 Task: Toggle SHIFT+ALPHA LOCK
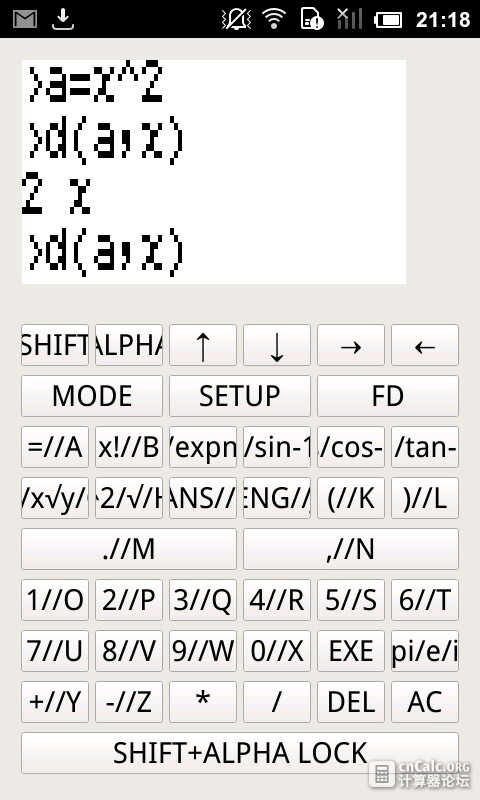pyautogui.click(x=240, y=753)
